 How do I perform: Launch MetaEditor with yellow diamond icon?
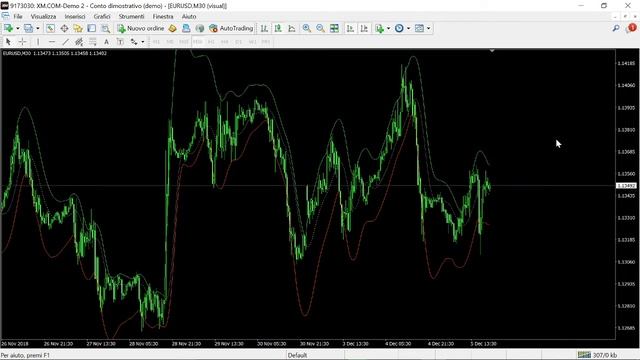pyautogui.click(x=172, y=28)
